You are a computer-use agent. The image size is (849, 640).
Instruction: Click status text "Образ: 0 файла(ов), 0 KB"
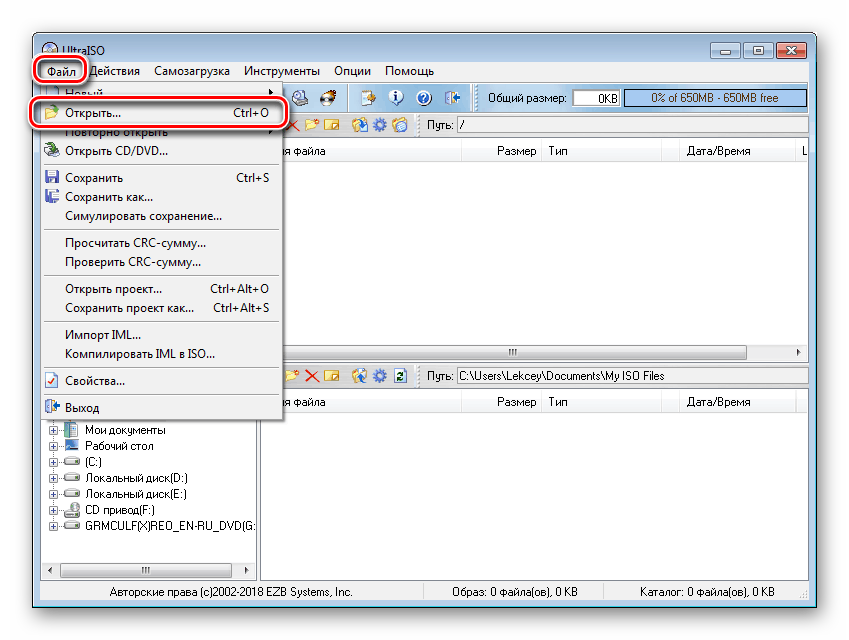pos(514,592)
